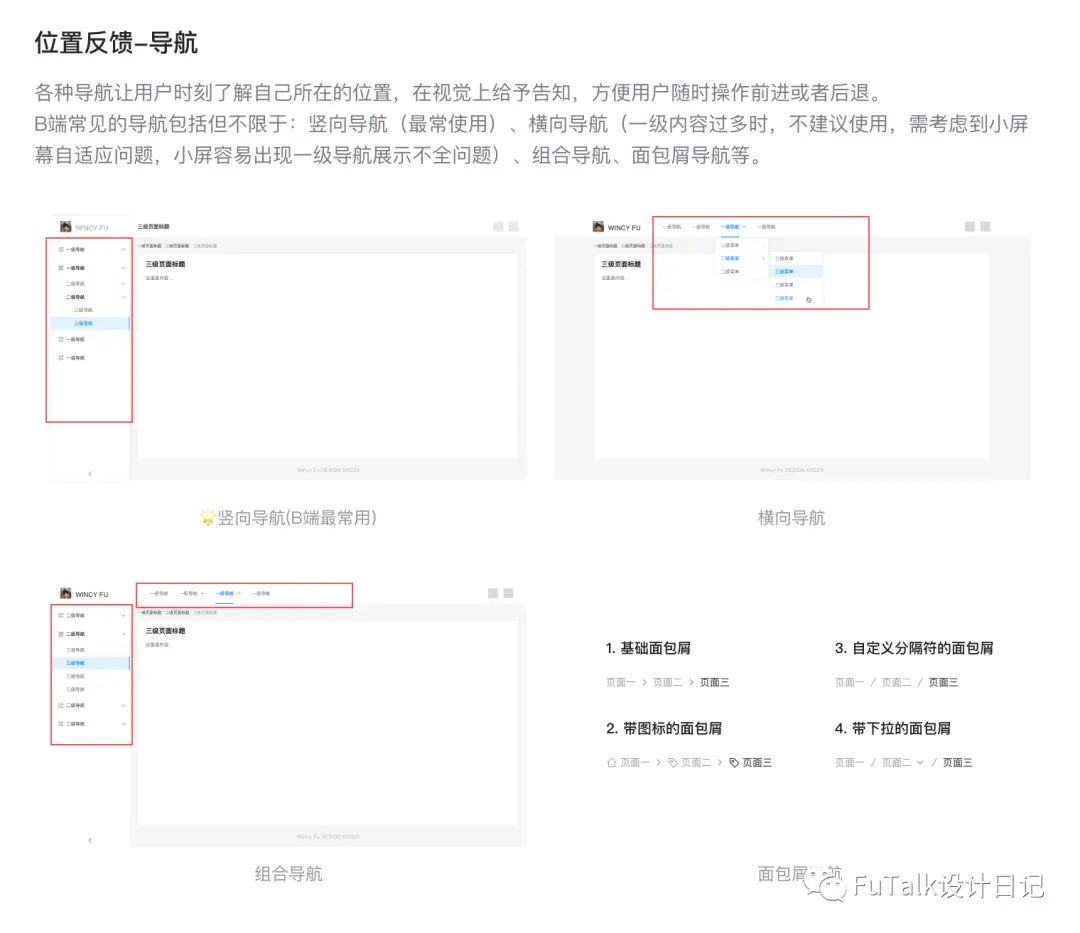Screen dimensions: 1080x933
Task: Click the '3. 自定义分隔符的面包屑' heading
Action: click(x=914, y=648)
